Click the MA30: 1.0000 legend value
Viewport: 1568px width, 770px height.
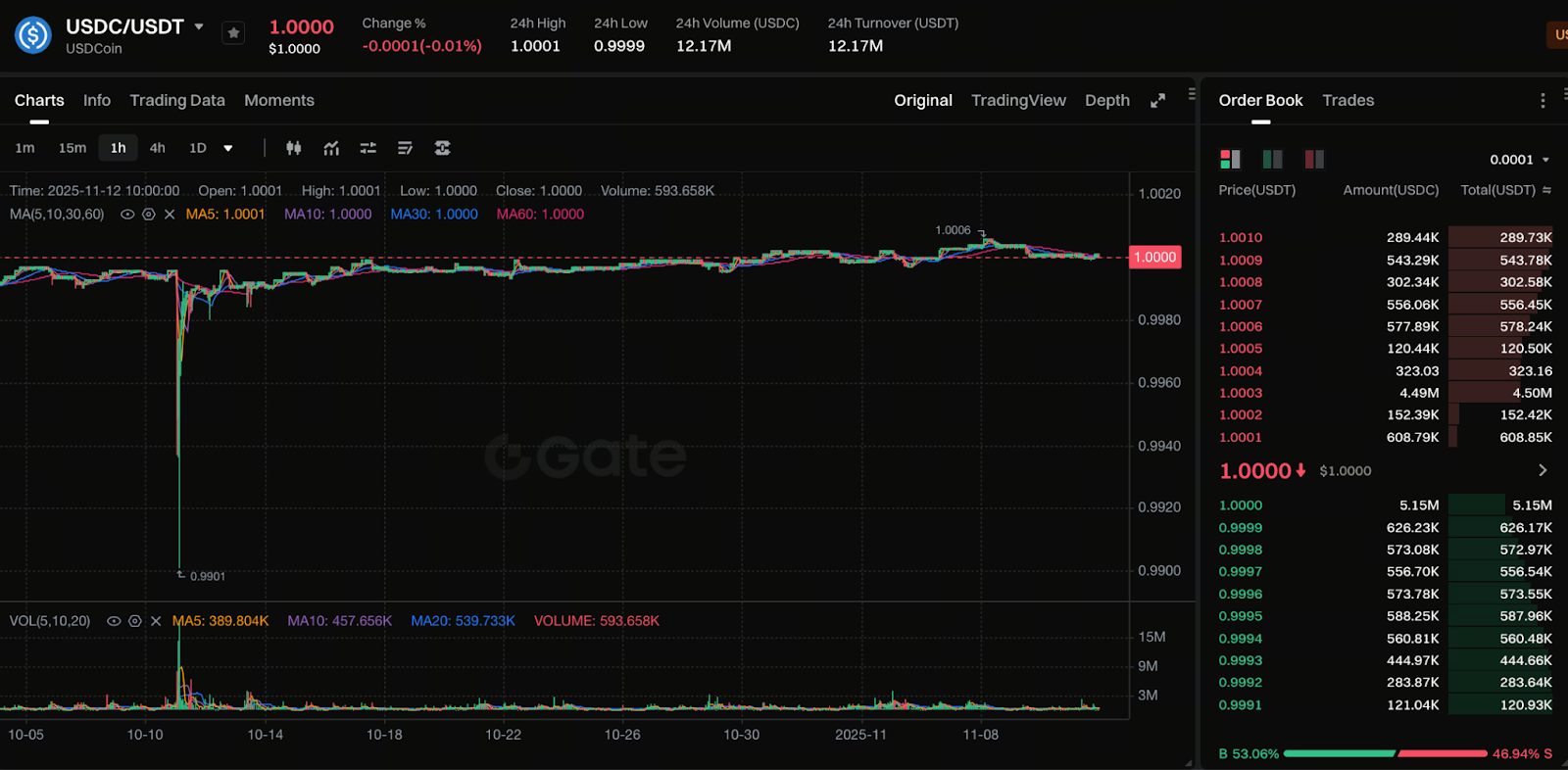pyautogui.click(x=434, y=215)
